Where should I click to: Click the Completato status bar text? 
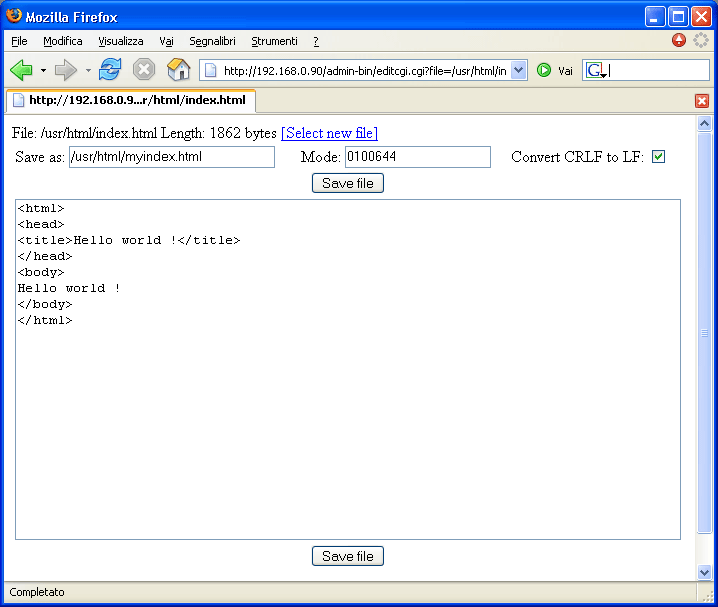point(37,592)
